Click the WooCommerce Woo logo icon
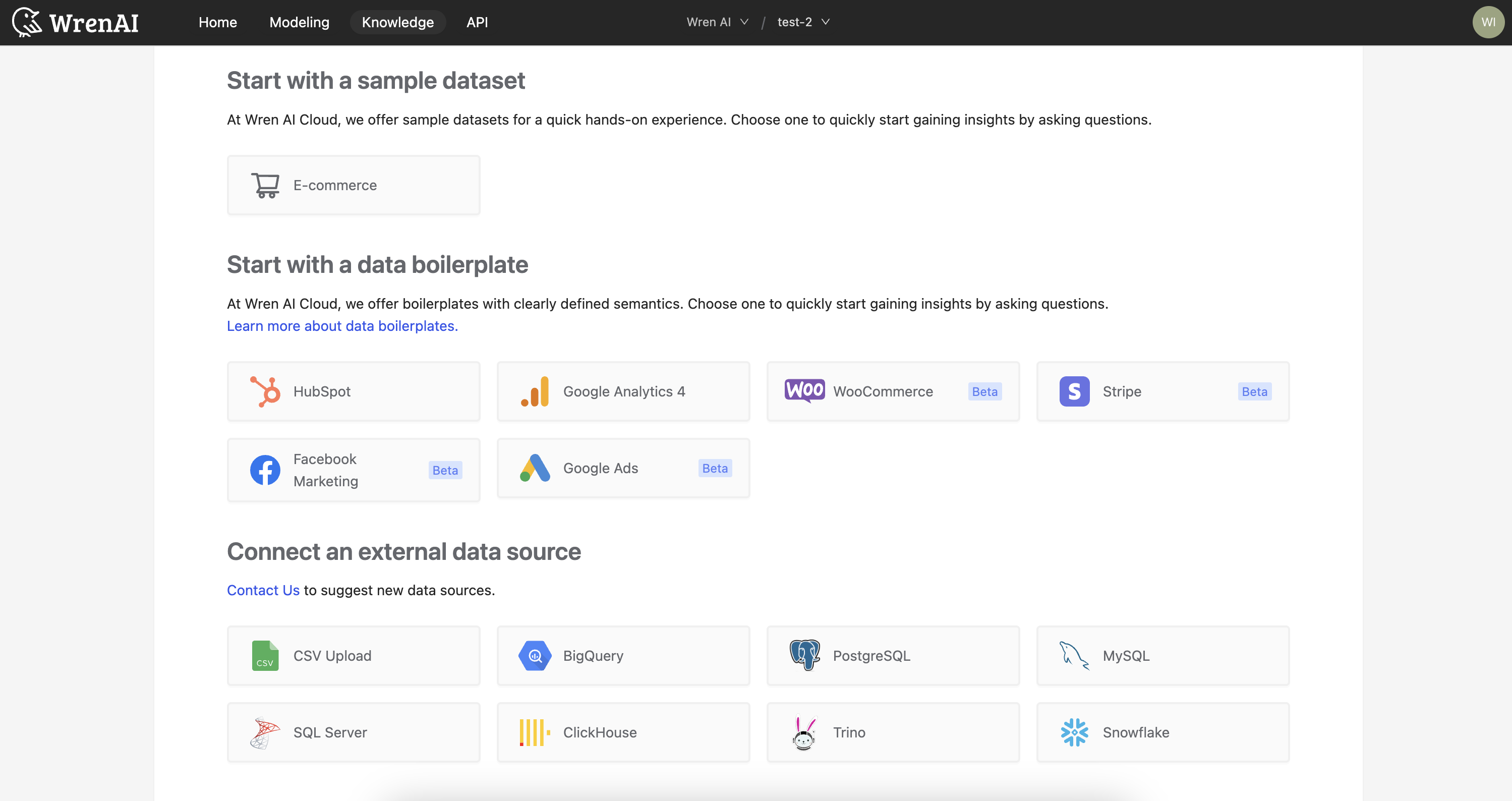Screen dimensions: 1512x801 (x=805, y=390)
